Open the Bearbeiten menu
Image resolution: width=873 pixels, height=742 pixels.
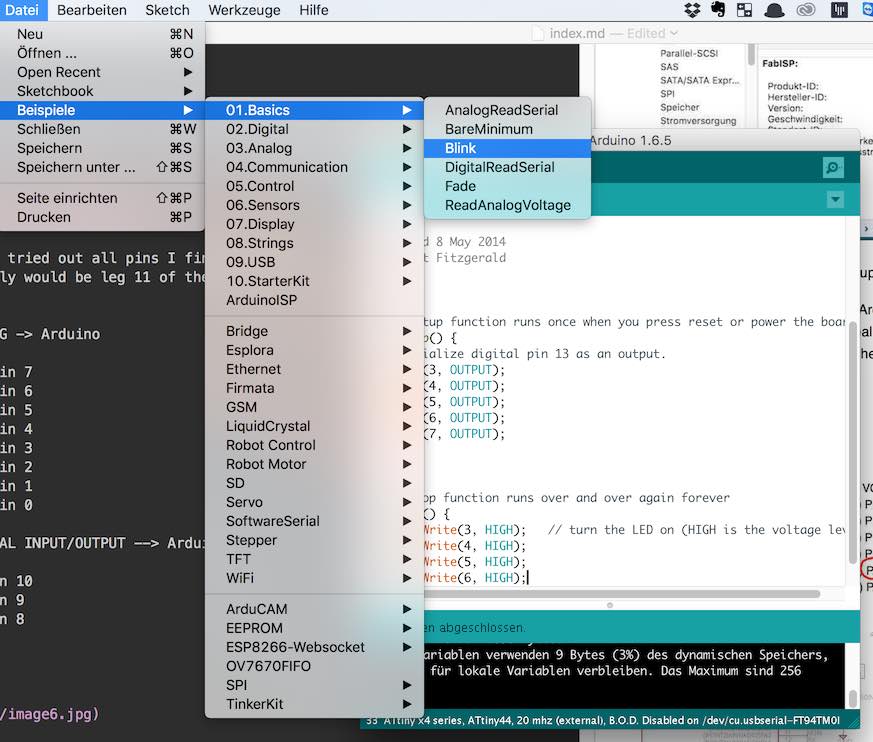(92, 10)
